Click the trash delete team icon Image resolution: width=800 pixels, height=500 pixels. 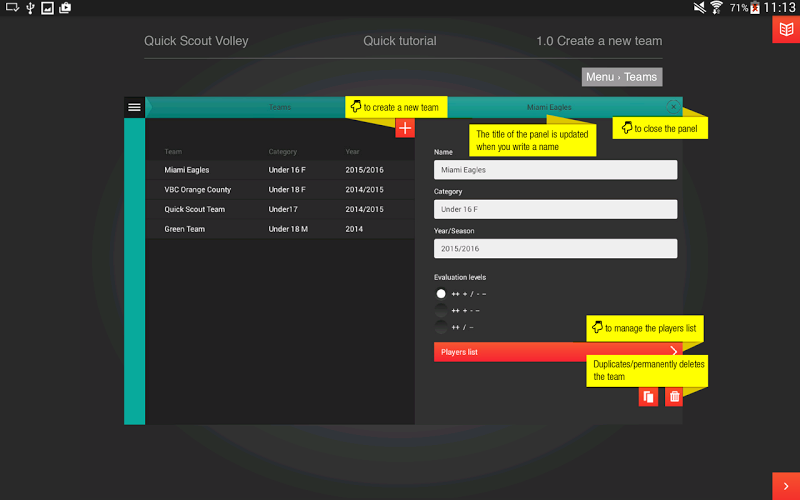point(674,396)
